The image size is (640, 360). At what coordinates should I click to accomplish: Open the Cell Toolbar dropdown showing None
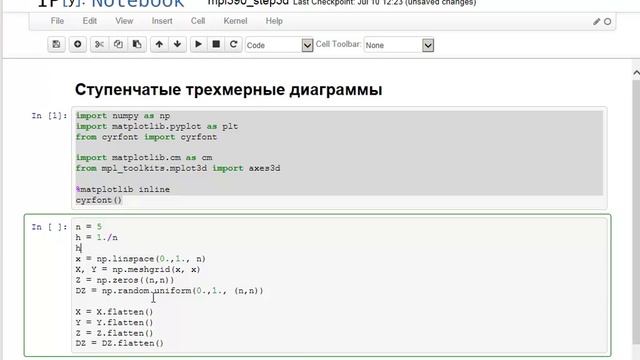pos(399,45)
